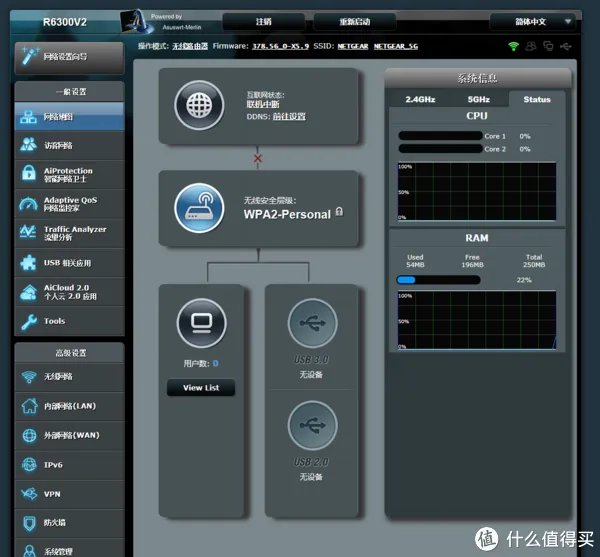Open the VPN icon in sidebar
The image size is (600, 557).
[29, 494]
